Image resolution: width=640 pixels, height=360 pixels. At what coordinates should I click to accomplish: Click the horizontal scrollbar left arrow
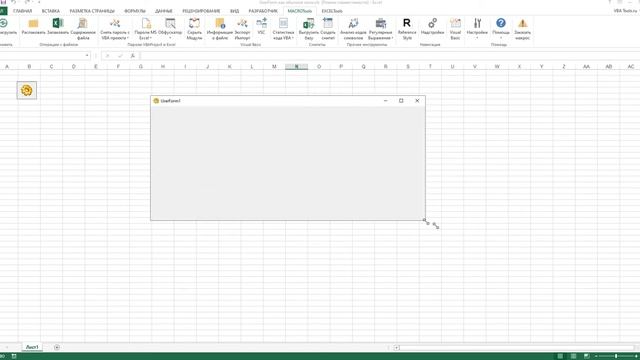396,348
